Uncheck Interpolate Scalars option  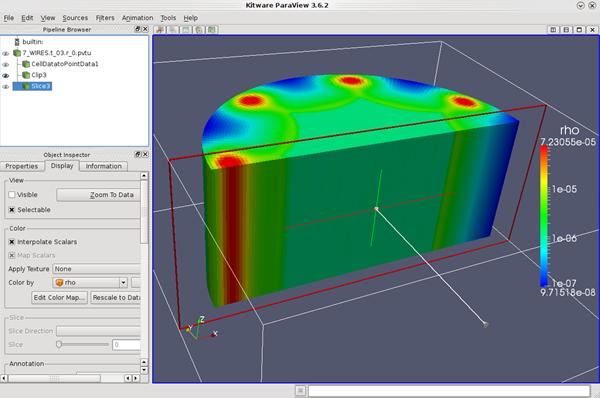pyautogui.click(x=12, y=242)
